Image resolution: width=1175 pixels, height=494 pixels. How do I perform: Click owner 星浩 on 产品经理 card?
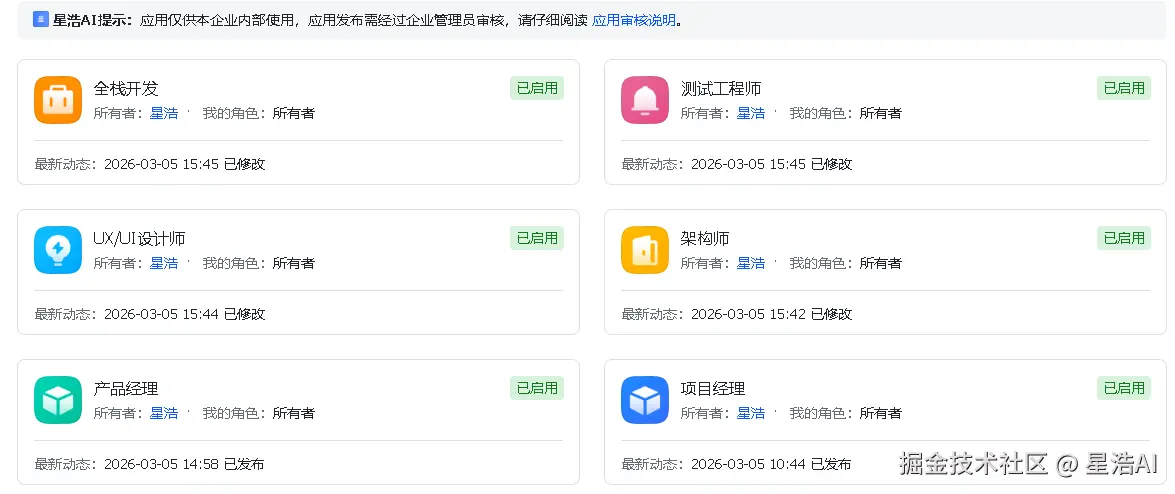click(164, 413)
